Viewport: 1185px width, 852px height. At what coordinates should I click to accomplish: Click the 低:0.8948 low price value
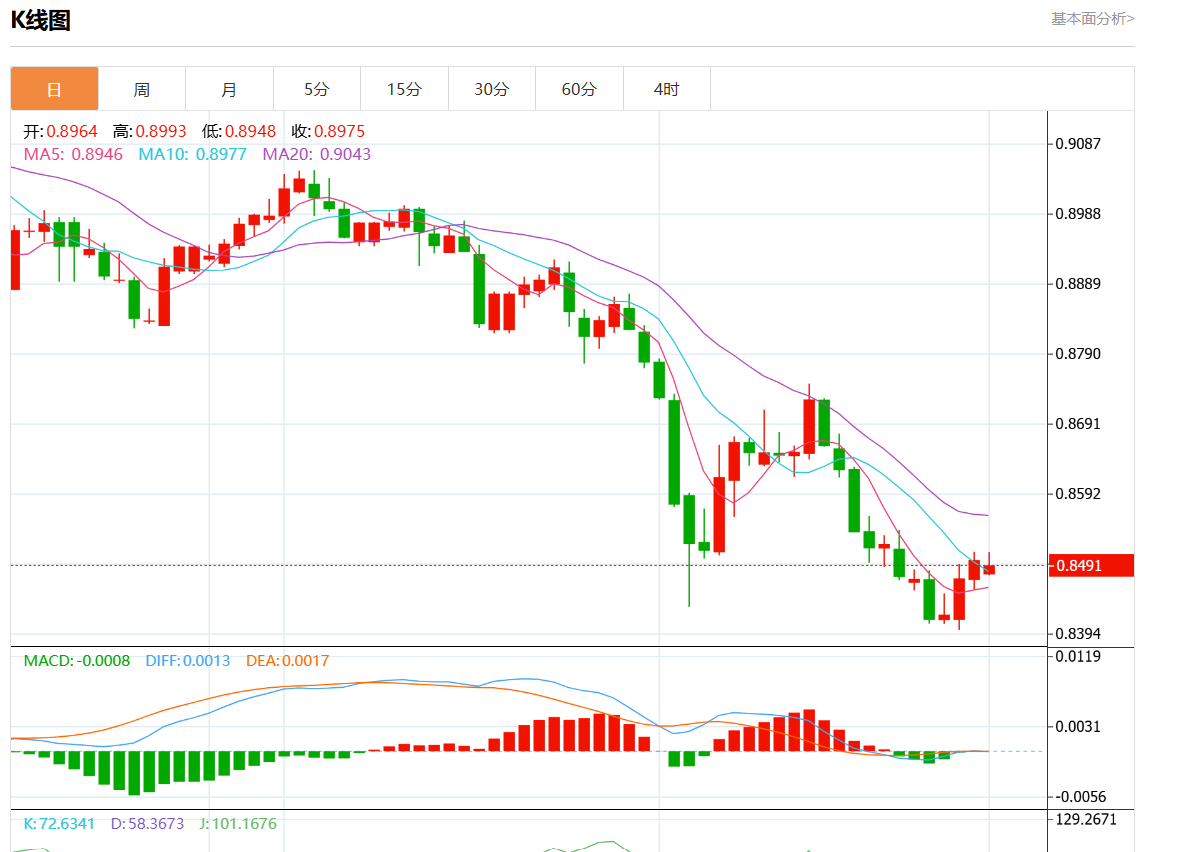[x=239, y=132]
